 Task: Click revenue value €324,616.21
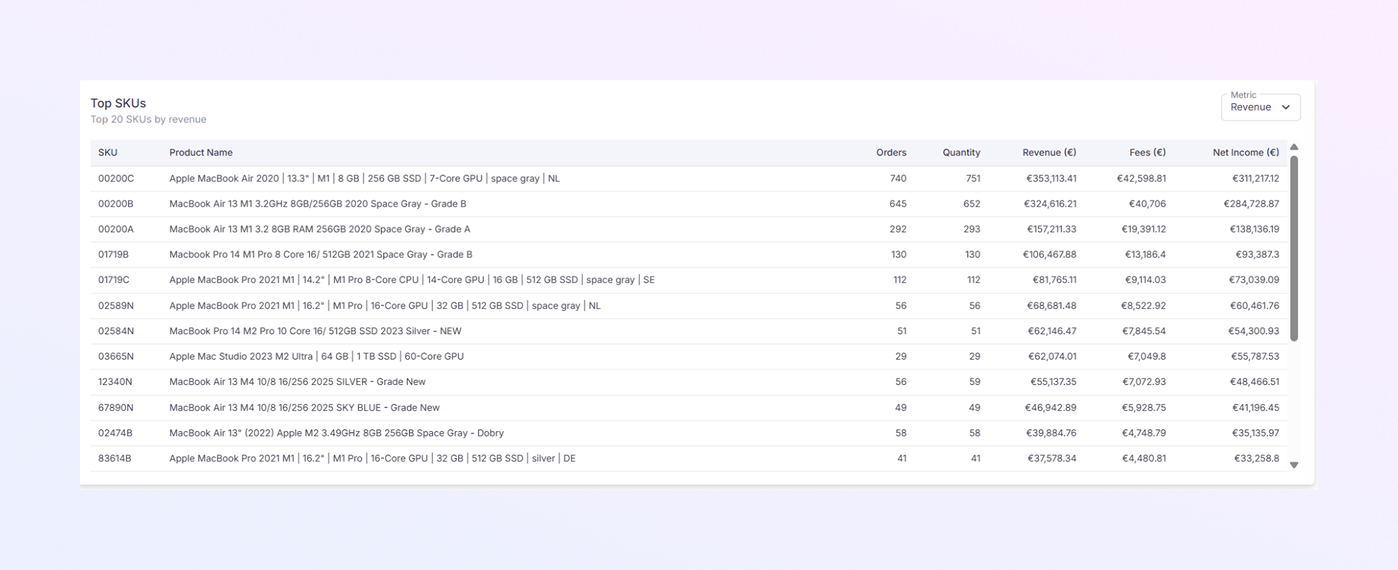coord(1049,204)
